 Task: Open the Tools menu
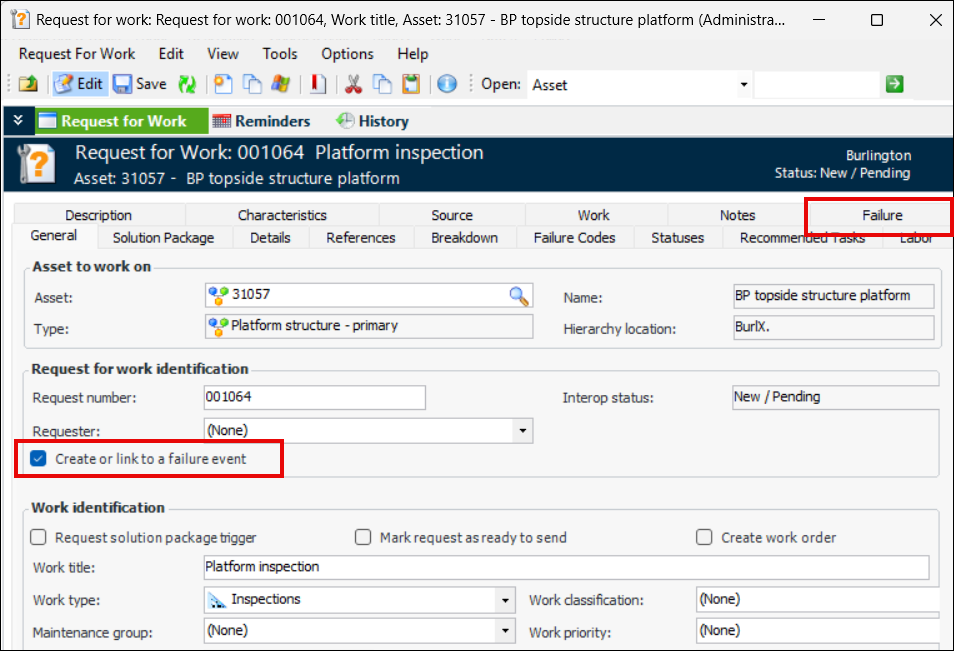coord(280,54)
